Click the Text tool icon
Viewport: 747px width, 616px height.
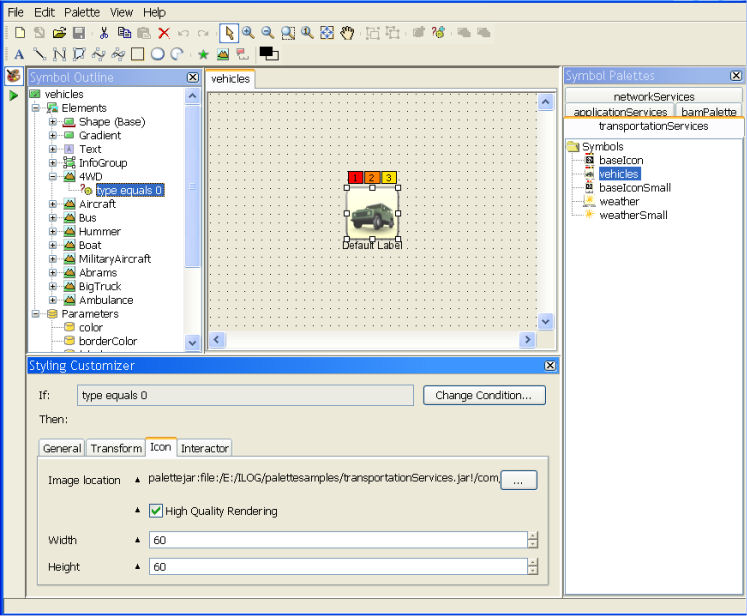click(x=19, y=54)
